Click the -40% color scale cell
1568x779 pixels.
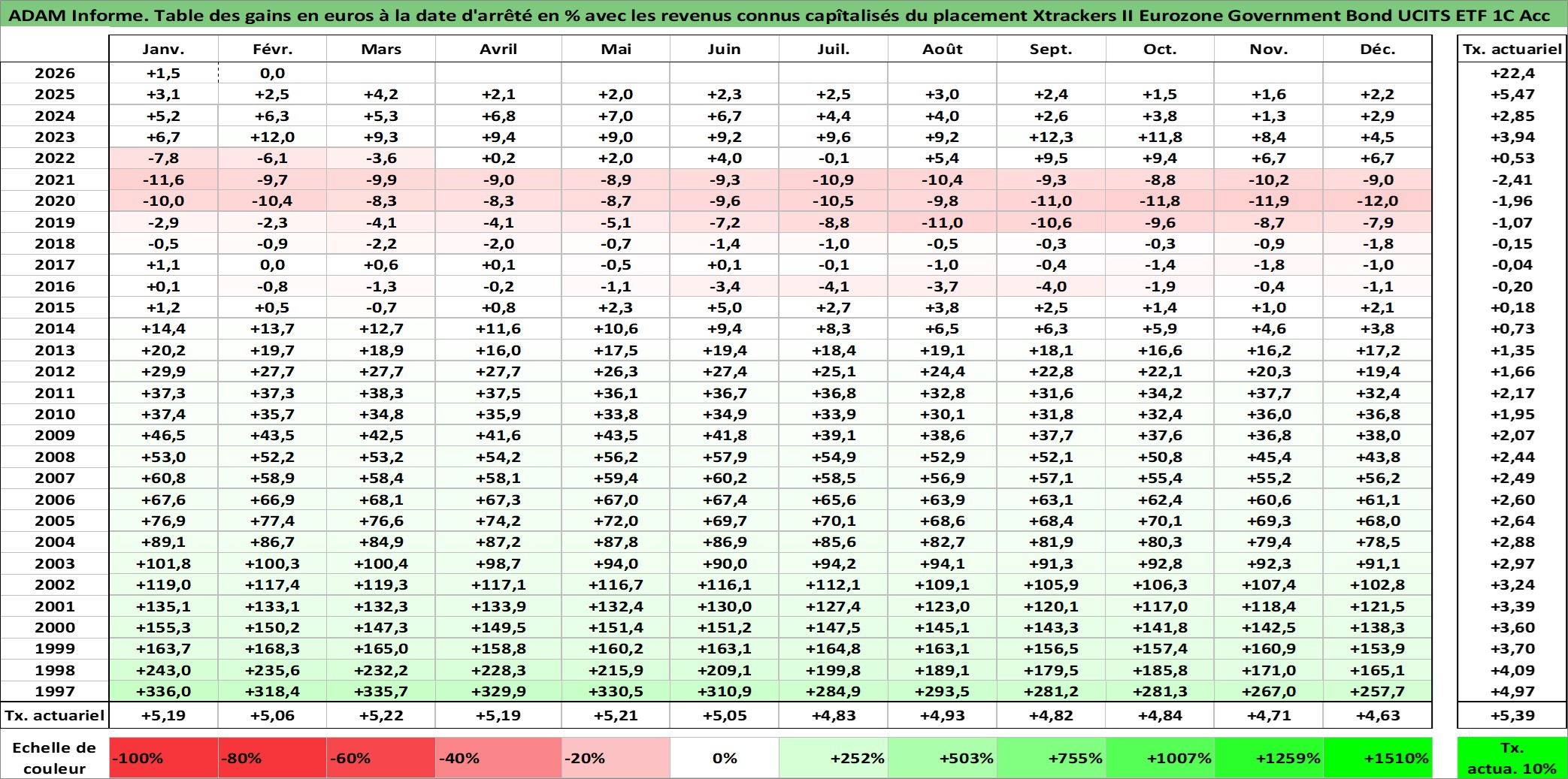coord(498,757)
